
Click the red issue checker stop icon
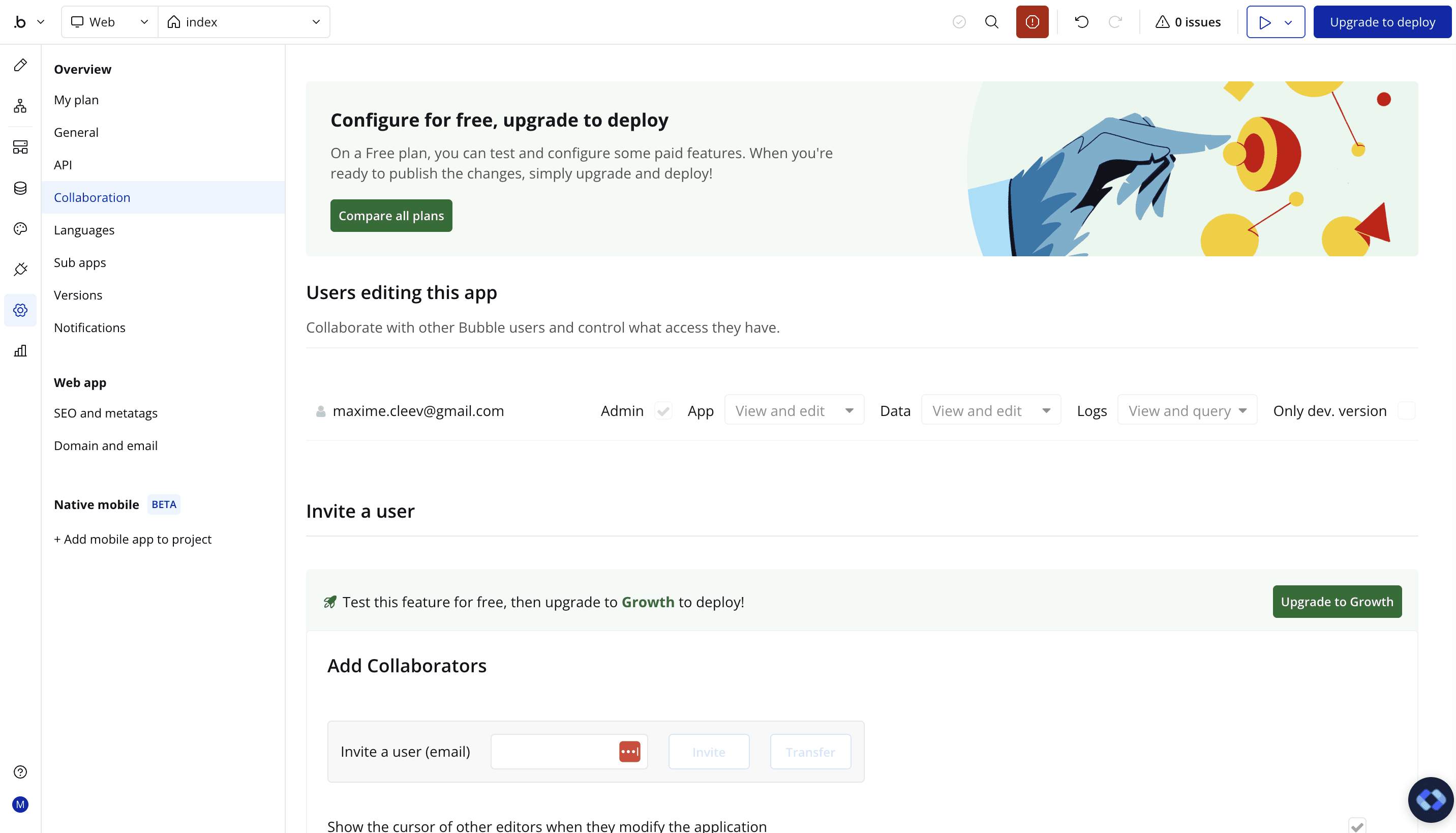(1032, 22)
